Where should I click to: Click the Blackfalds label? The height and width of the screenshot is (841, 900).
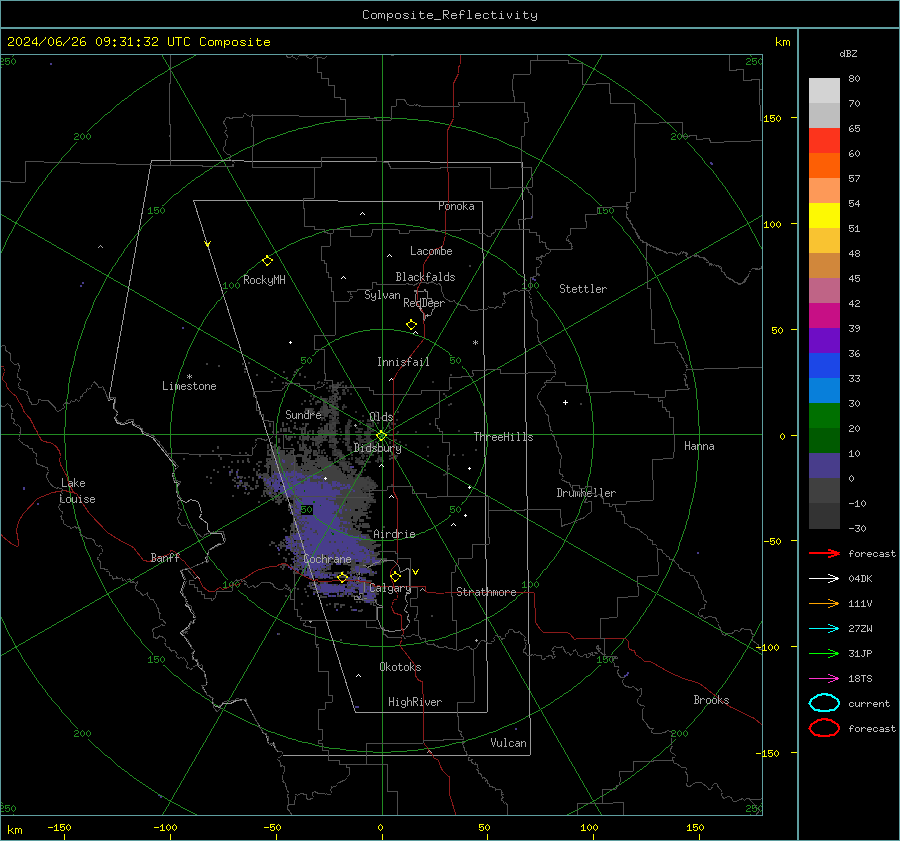[425, 277]
